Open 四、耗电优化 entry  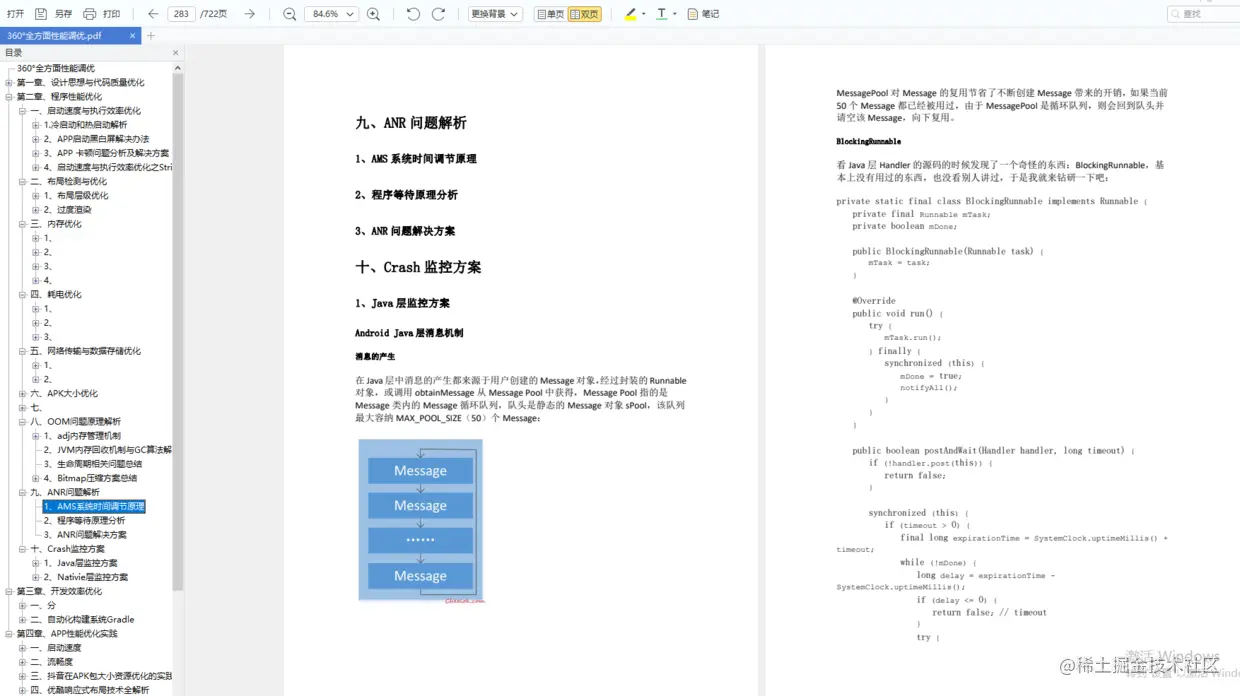pyautogui.click(x=56, y=294)
